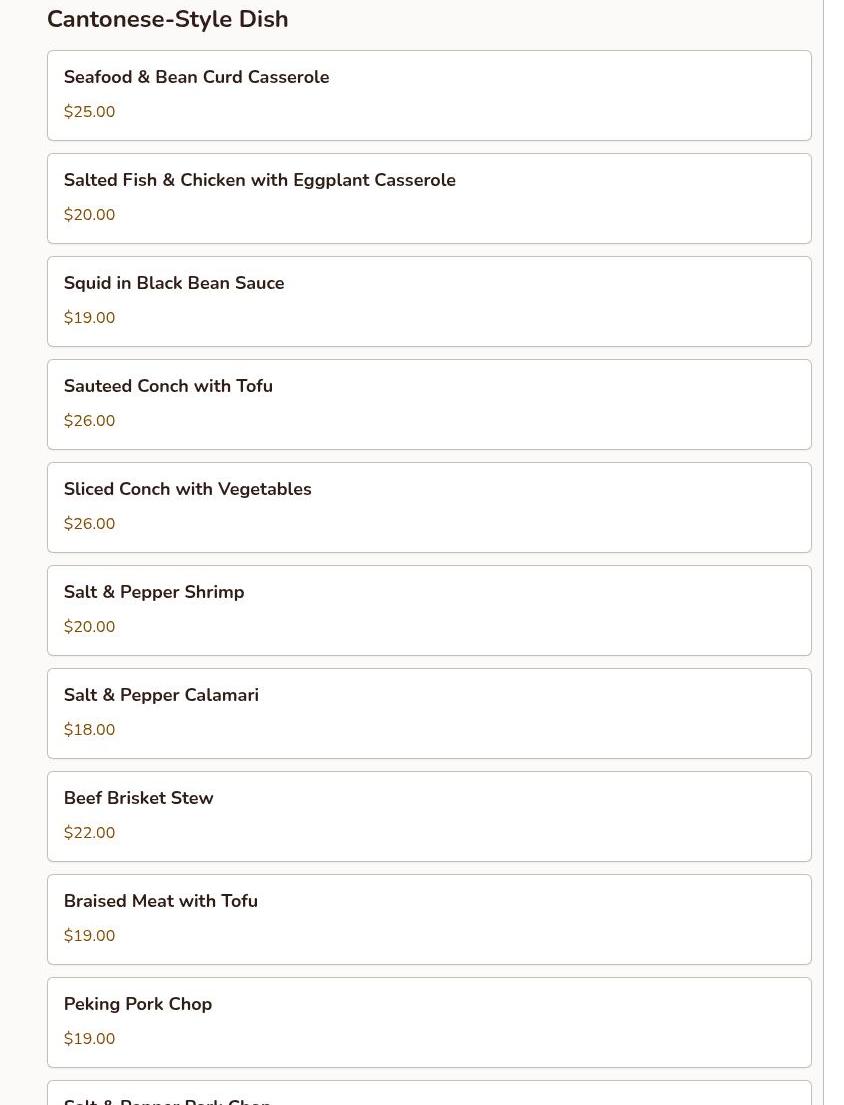Select Salted Fish & Chicken with Eggplant Casserole
This screenshot has width=844, height=1105.
(429, 198)
